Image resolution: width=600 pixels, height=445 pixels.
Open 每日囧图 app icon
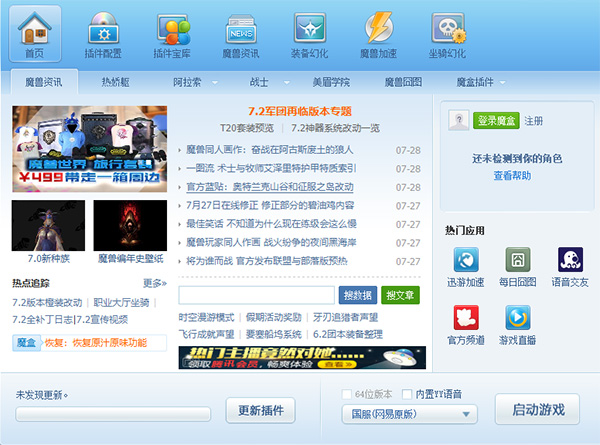click(x=518, y=259)
